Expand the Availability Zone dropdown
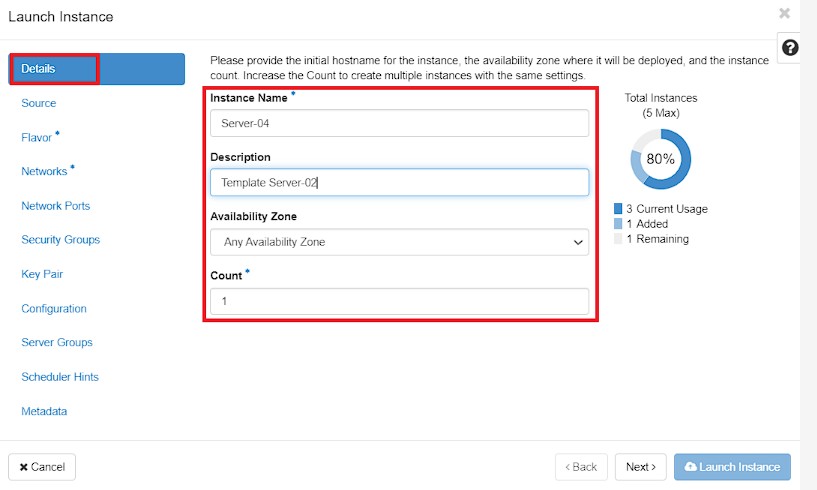 click(x=400, y=242)
